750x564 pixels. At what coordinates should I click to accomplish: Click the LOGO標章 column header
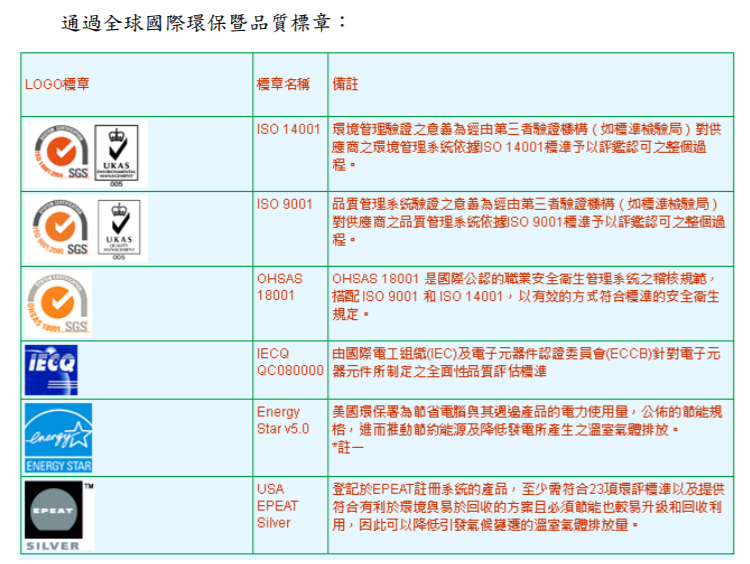tap(57, 84)
